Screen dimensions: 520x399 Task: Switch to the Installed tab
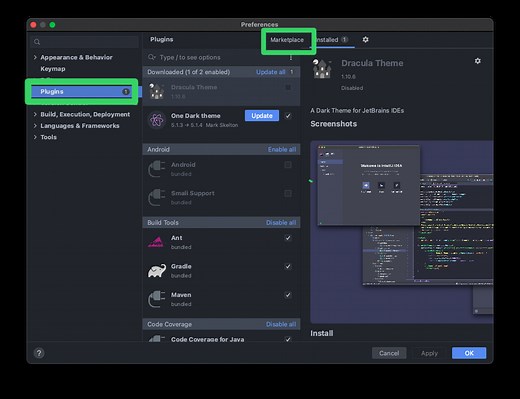332,40
